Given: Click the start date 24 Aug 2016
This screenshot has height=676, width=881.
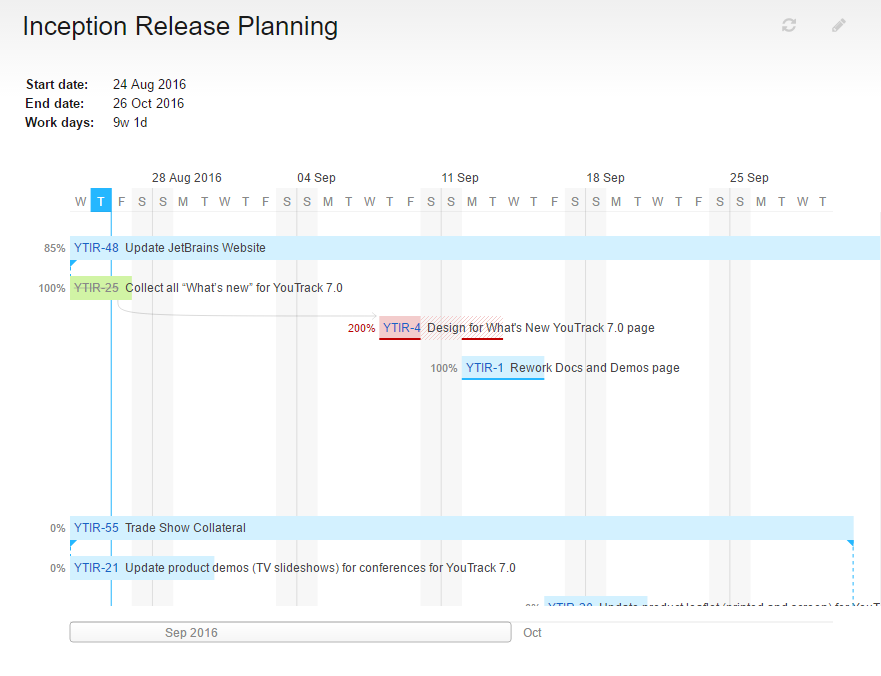Looking at the screenshot, I should pos(148,84).
